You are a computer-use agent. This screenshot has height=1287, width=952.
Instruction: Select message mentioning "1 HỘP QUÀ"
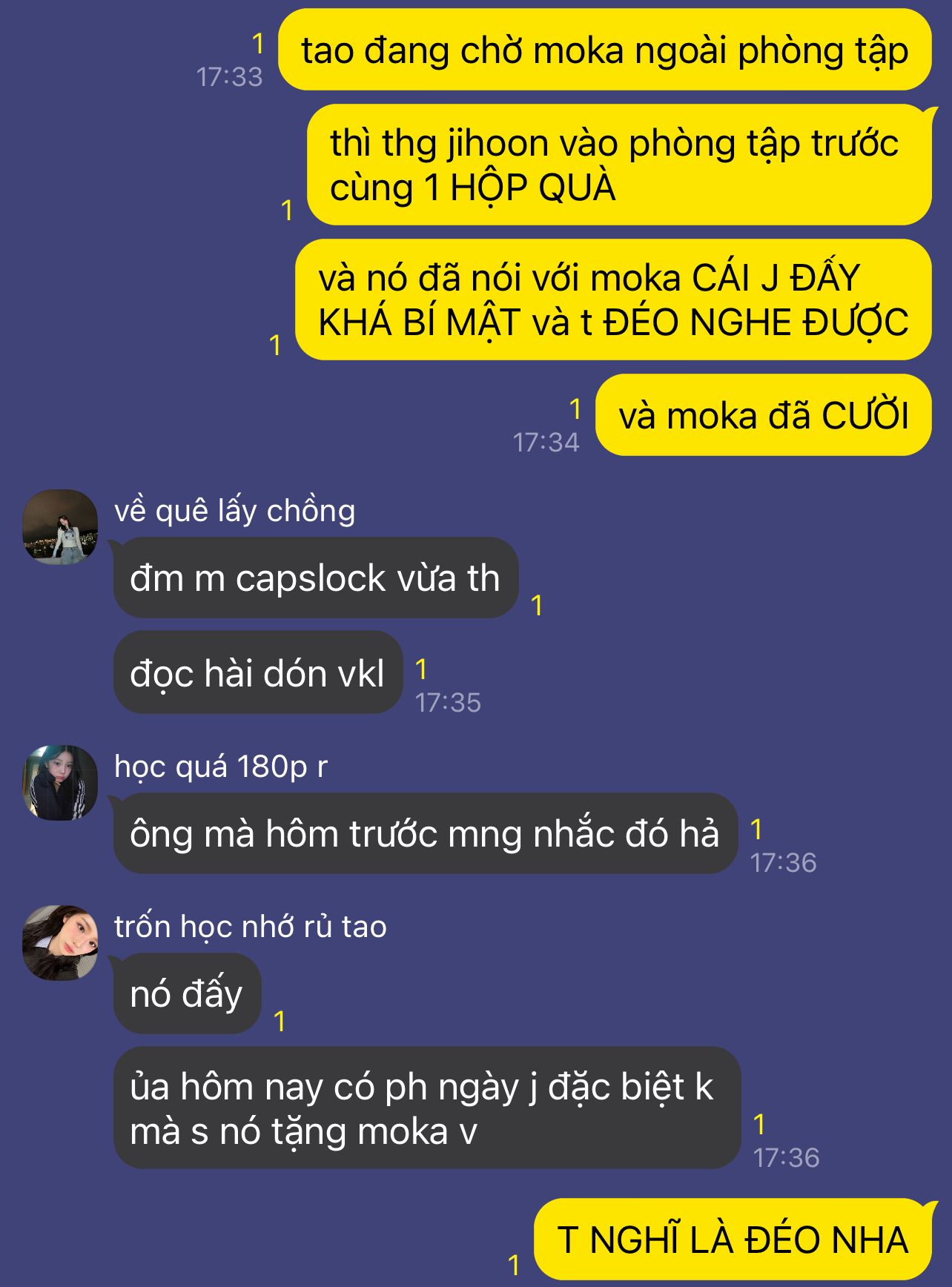click(x=619, y=165)
